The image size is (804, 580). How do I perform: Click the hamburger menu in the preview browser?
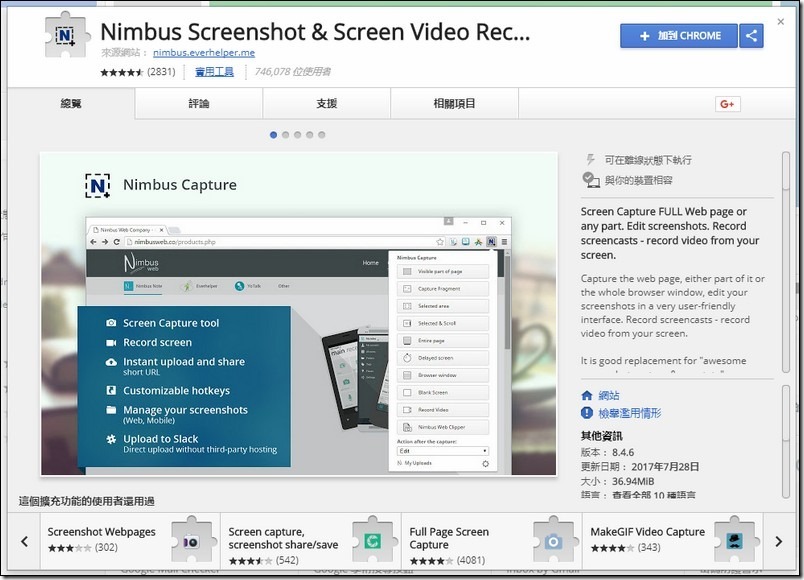point(505,242)
